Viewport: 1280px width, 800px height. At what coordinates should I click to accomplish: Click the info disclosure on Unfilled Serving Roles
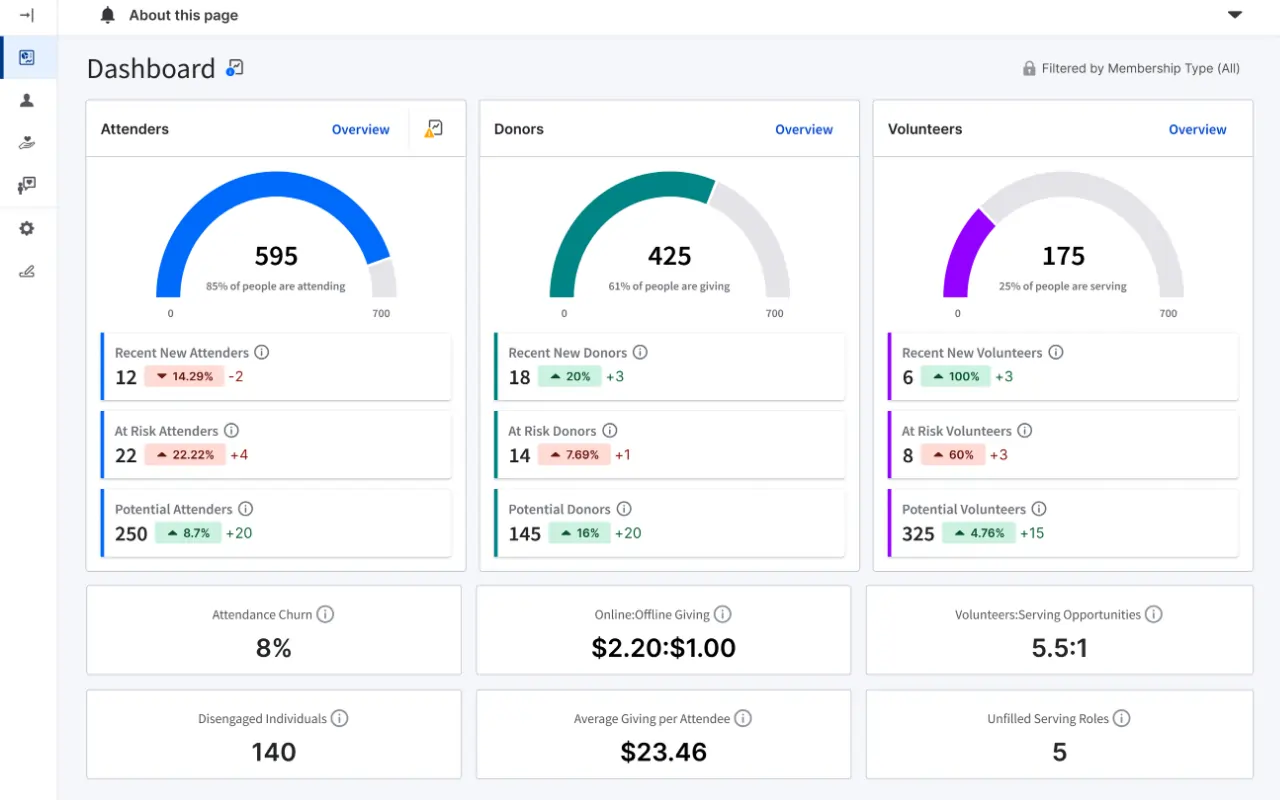coord(1121,718)
